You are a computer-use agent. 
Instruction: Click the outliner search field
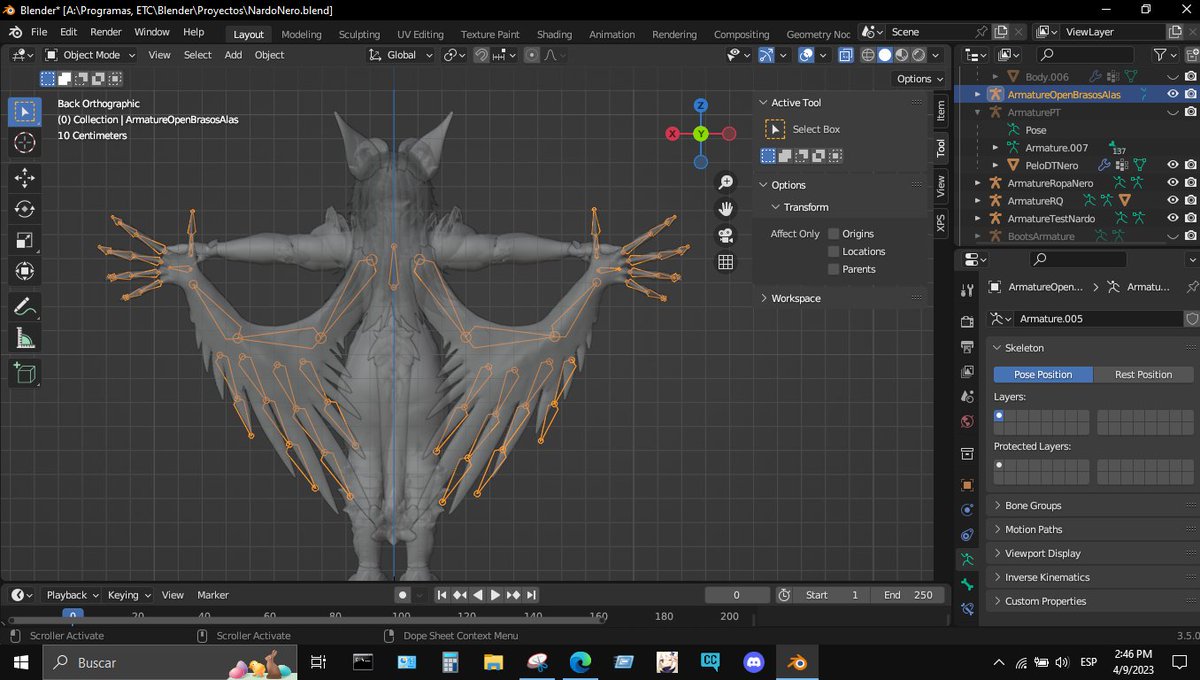1085,55
